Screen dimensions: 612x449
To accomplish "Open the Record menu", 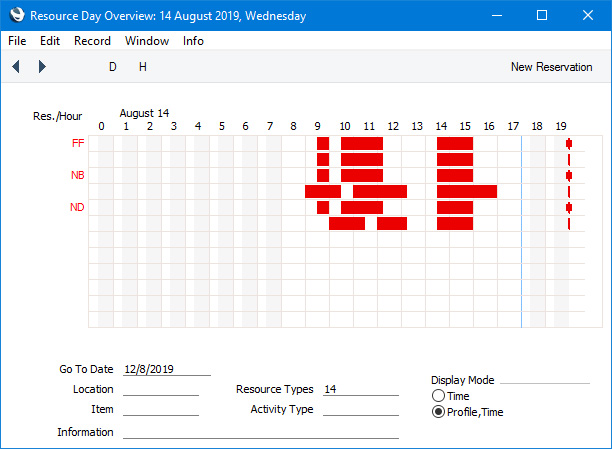I will 93,41.
